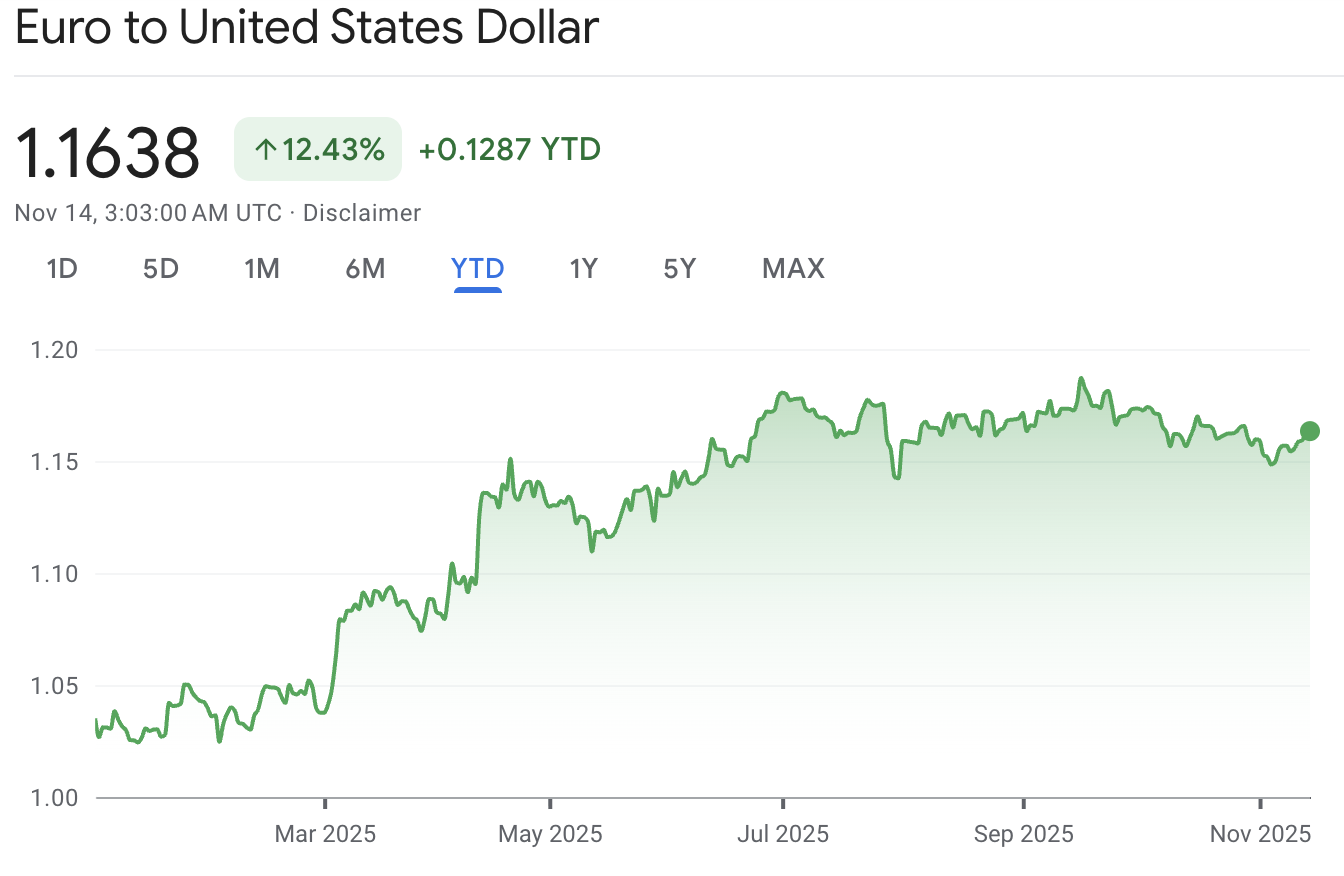
Task: Click the selected YTD tab
Action: point(477,268)
